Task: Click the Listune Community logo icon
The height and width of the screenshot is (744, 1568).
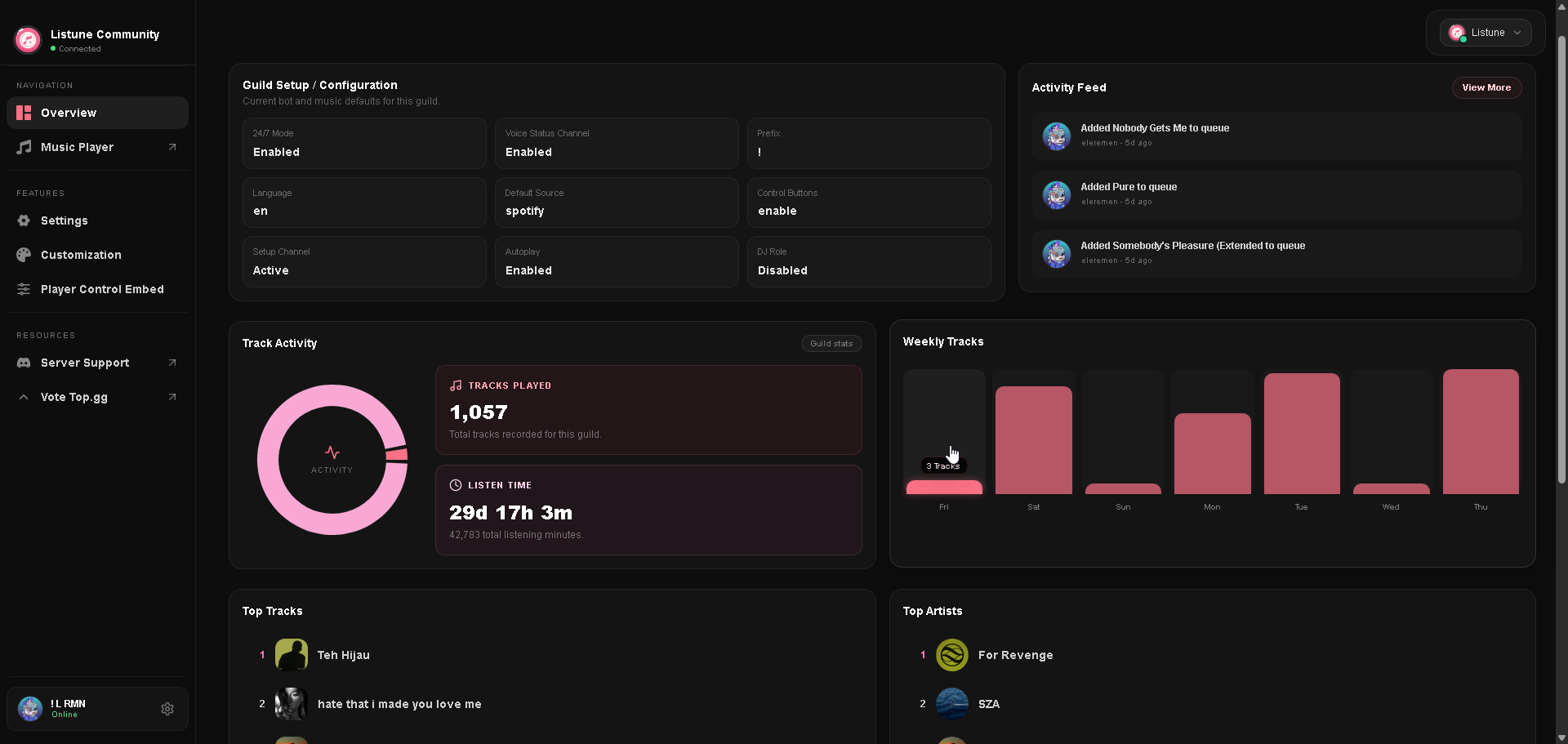Action: (28, 39)
